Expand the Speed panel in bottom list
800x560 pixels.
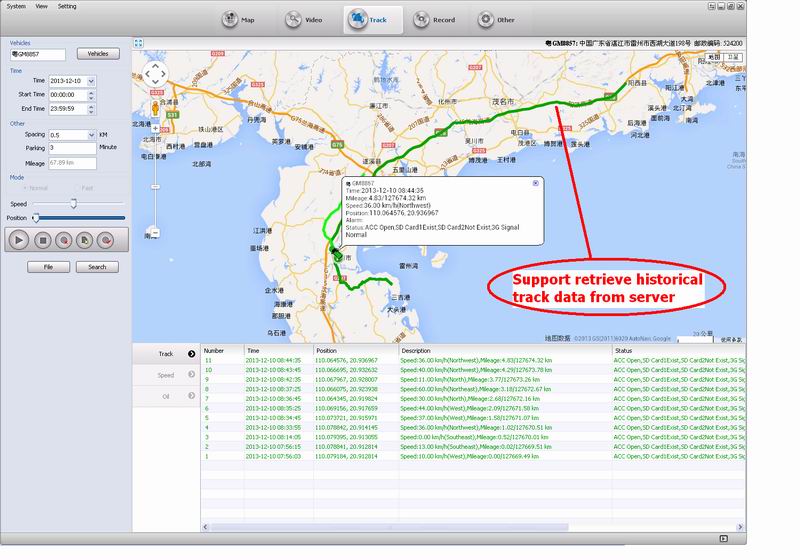(191, 375)
